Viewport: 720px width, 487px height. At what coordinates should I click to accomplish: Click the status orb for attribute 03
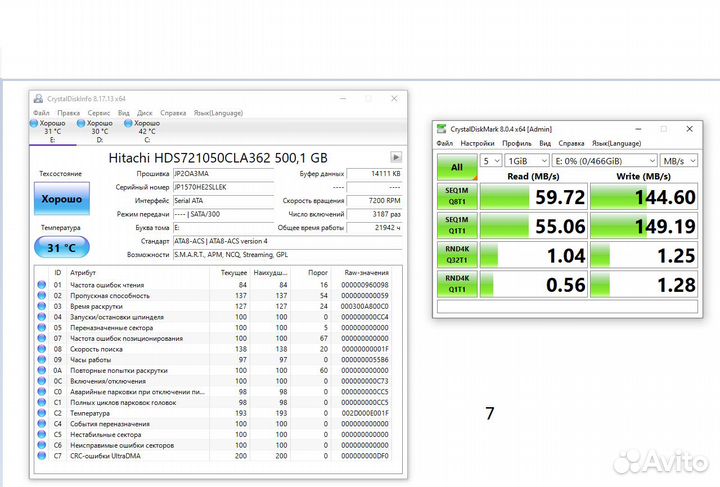(x=42, y=306)
